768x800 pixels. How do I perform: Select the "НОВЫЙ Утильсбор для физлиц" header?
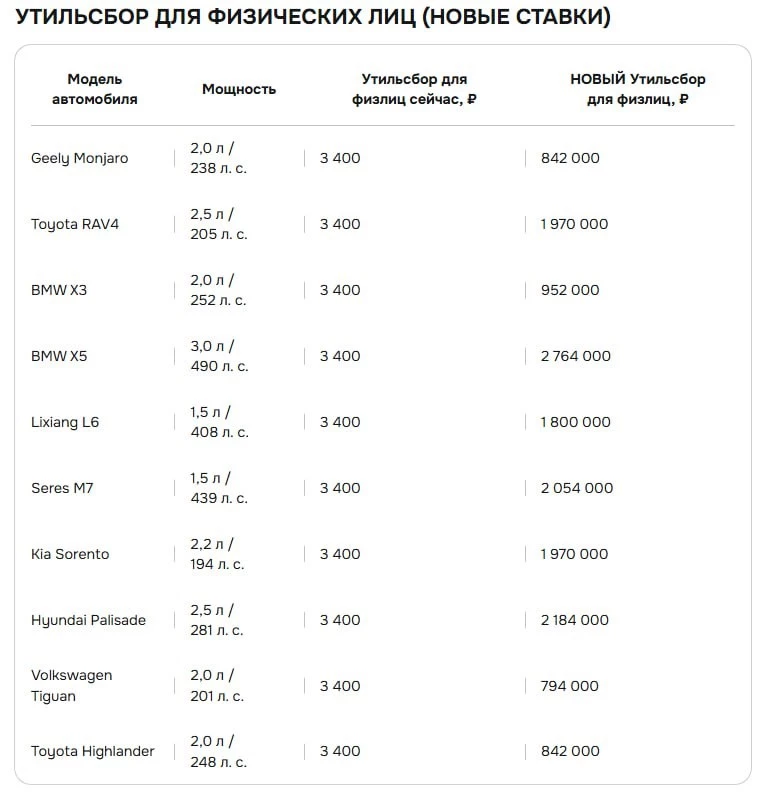[x=637, y=89]
